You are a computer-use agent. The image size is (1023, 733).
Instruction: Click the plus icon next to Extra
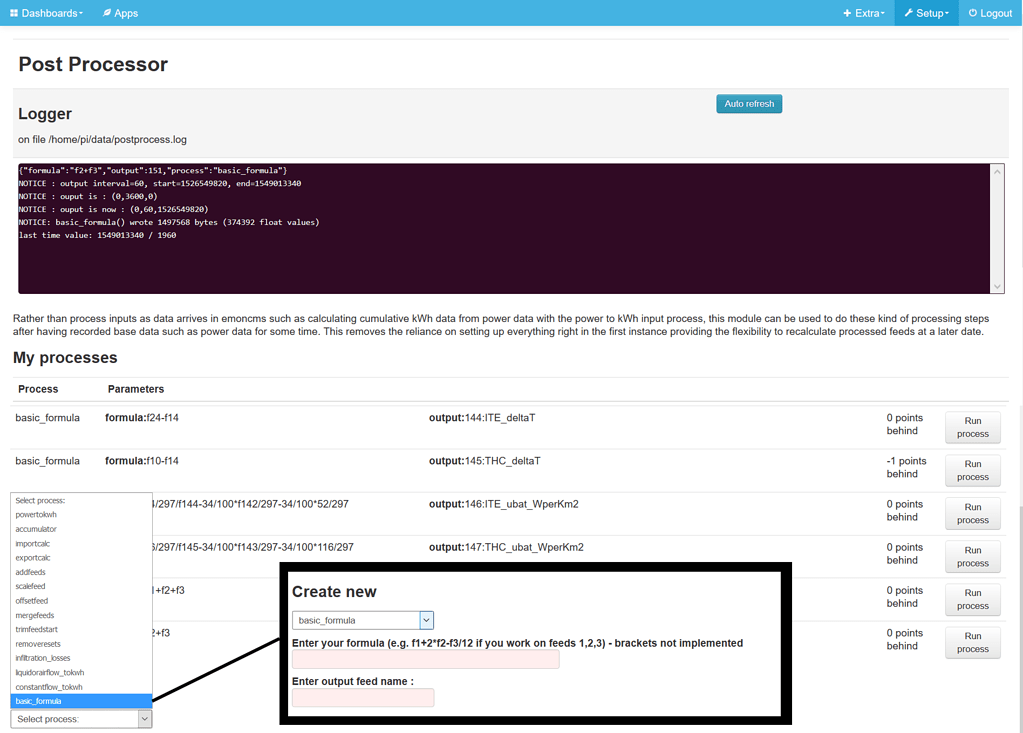pos(849,13)
